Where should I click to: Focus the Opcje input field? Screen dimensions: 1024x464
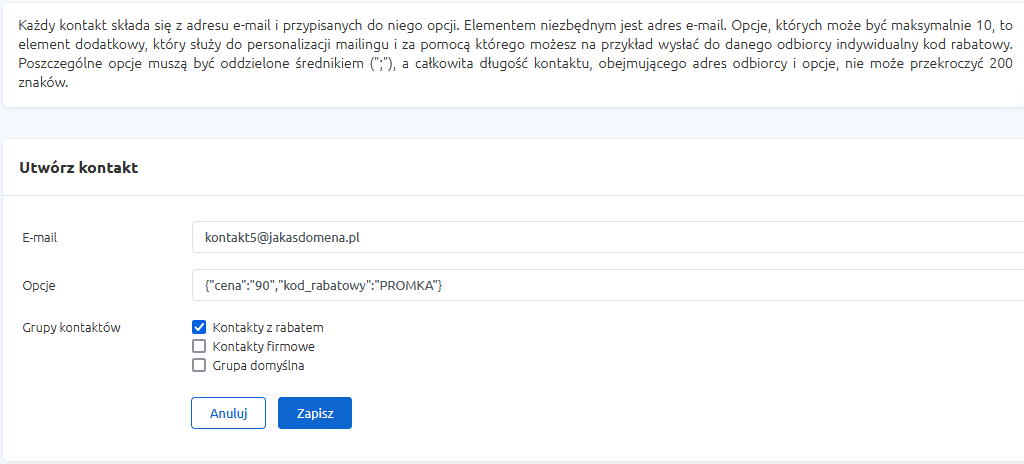coord(608,285)
